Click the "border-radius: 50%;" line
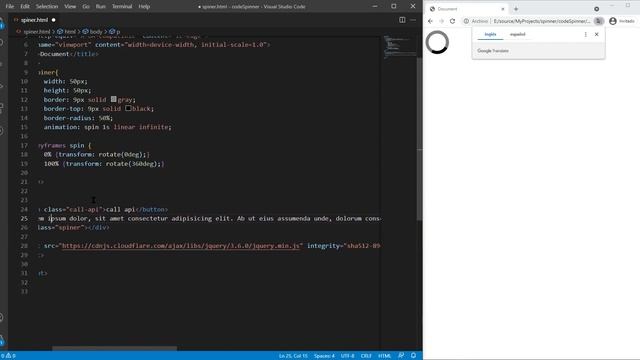640x360 pixels. pyautogui.click(x=78, y=118)
